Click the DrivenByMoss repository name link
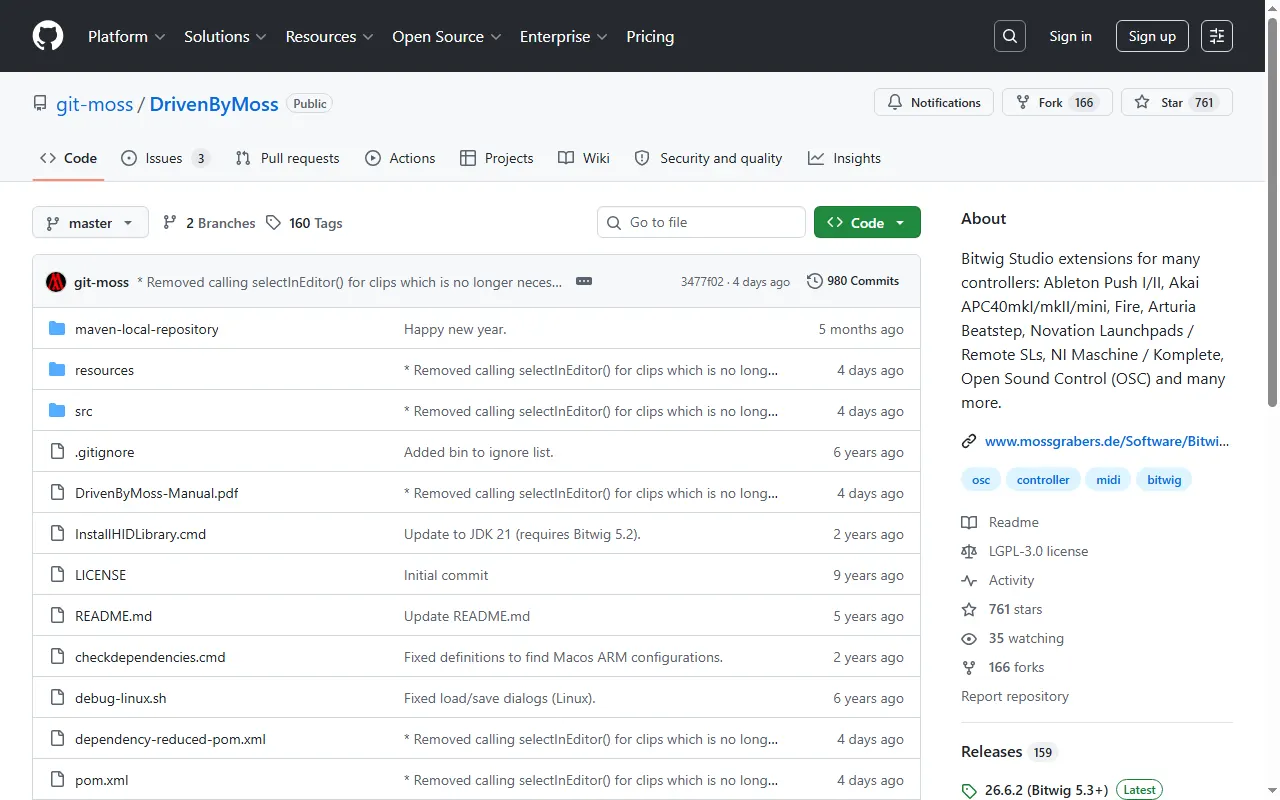The height and width of the screenshot is (800, 1280). pos(214,104)
